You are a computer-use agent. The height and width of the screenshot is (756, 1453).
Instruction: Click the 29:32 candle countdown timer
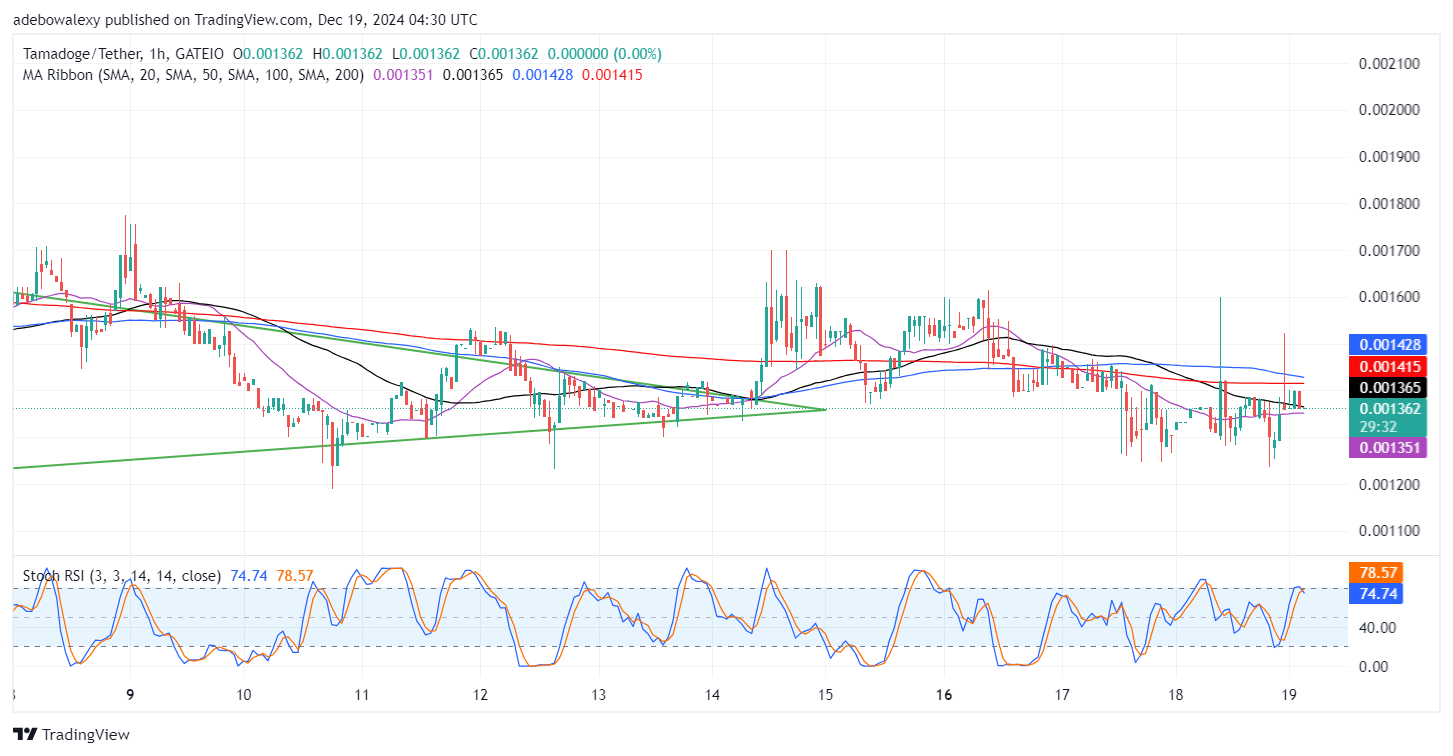tap(1377, 425)
